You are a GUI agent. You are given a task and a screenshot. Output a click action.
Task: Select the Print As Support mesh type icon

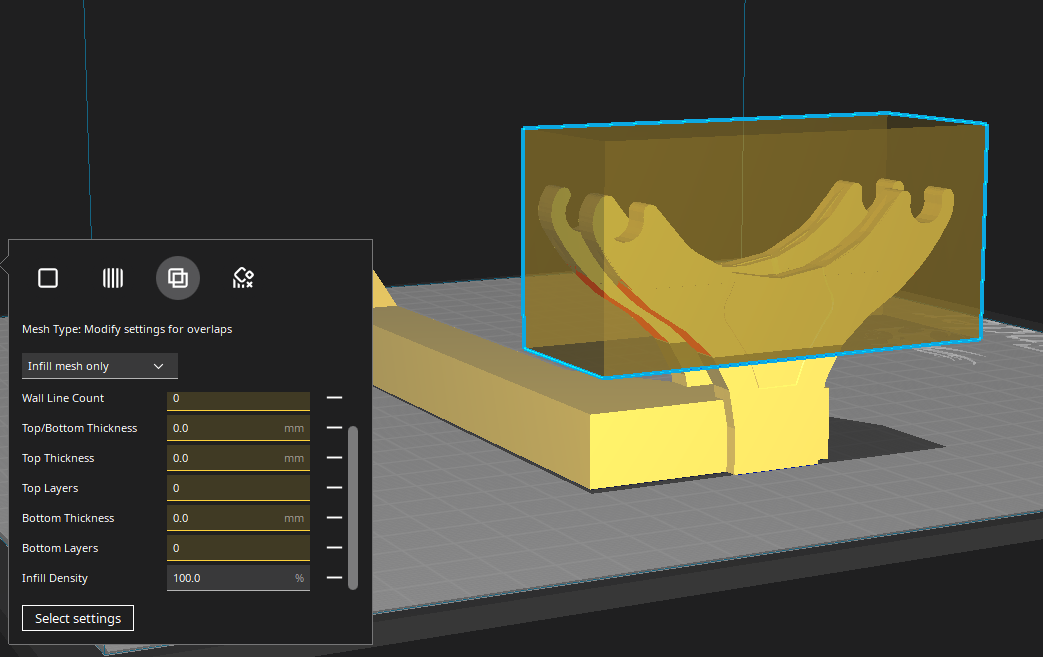click(113, 277)
